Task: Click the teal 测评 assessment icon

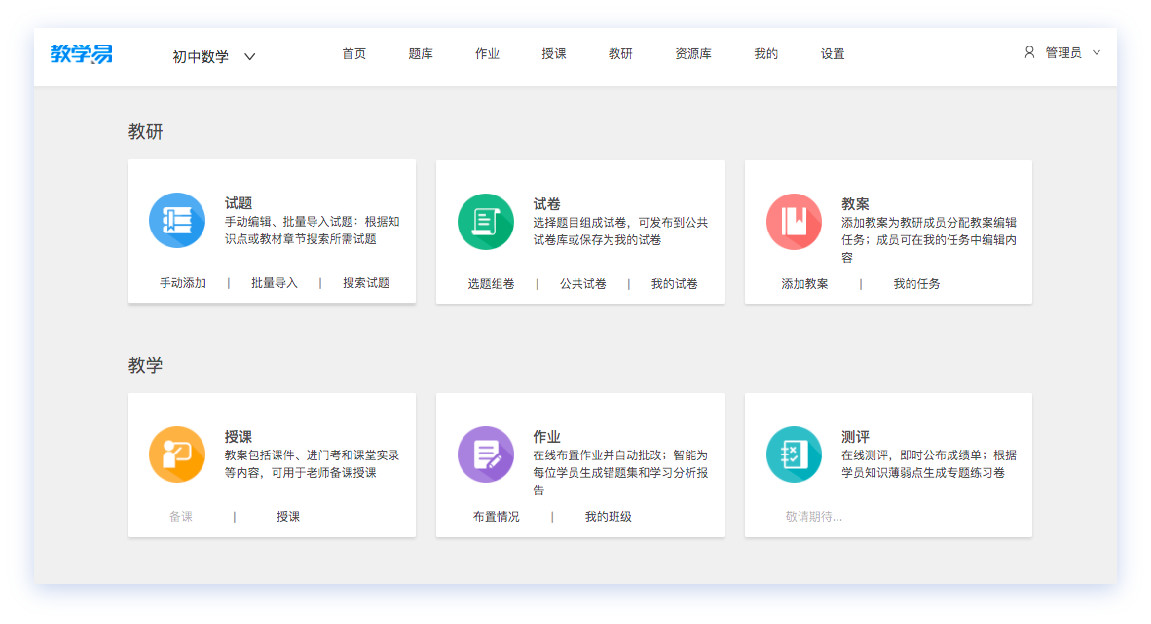Action: pos(793,455)
